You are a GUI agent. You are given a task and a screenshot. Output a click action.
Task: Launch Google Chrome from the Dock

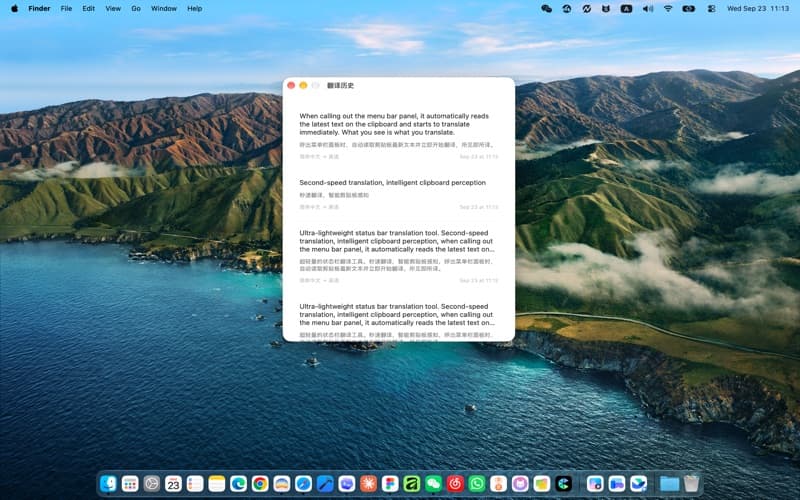point(260,483)
